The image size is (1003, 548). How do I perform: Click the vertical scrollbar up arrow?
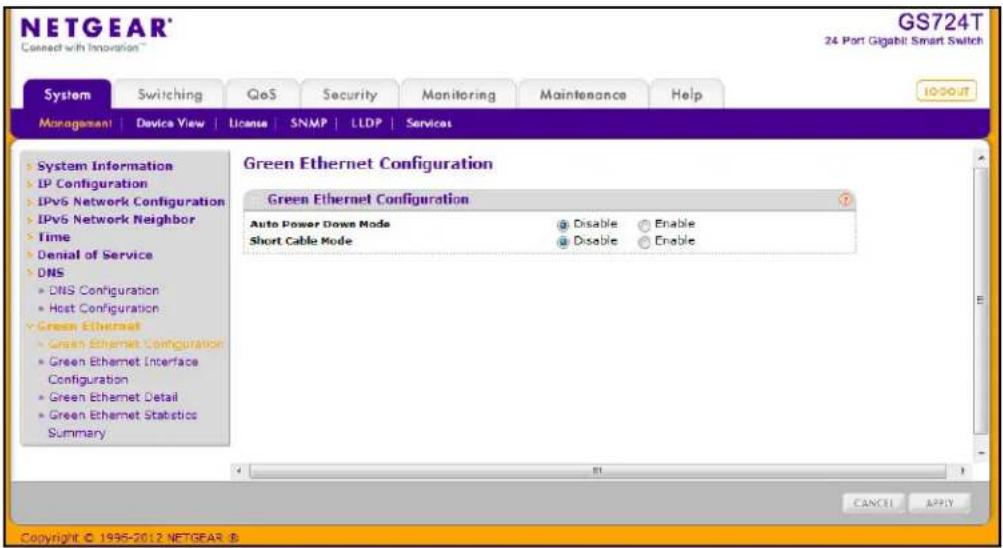[982, 158]
